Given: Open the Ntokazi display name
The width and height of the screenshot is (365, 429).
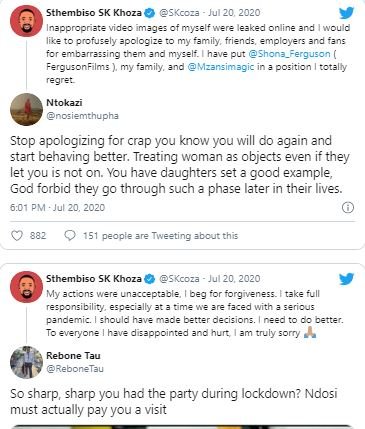Looking at the screenshot, I should [64, 102].
